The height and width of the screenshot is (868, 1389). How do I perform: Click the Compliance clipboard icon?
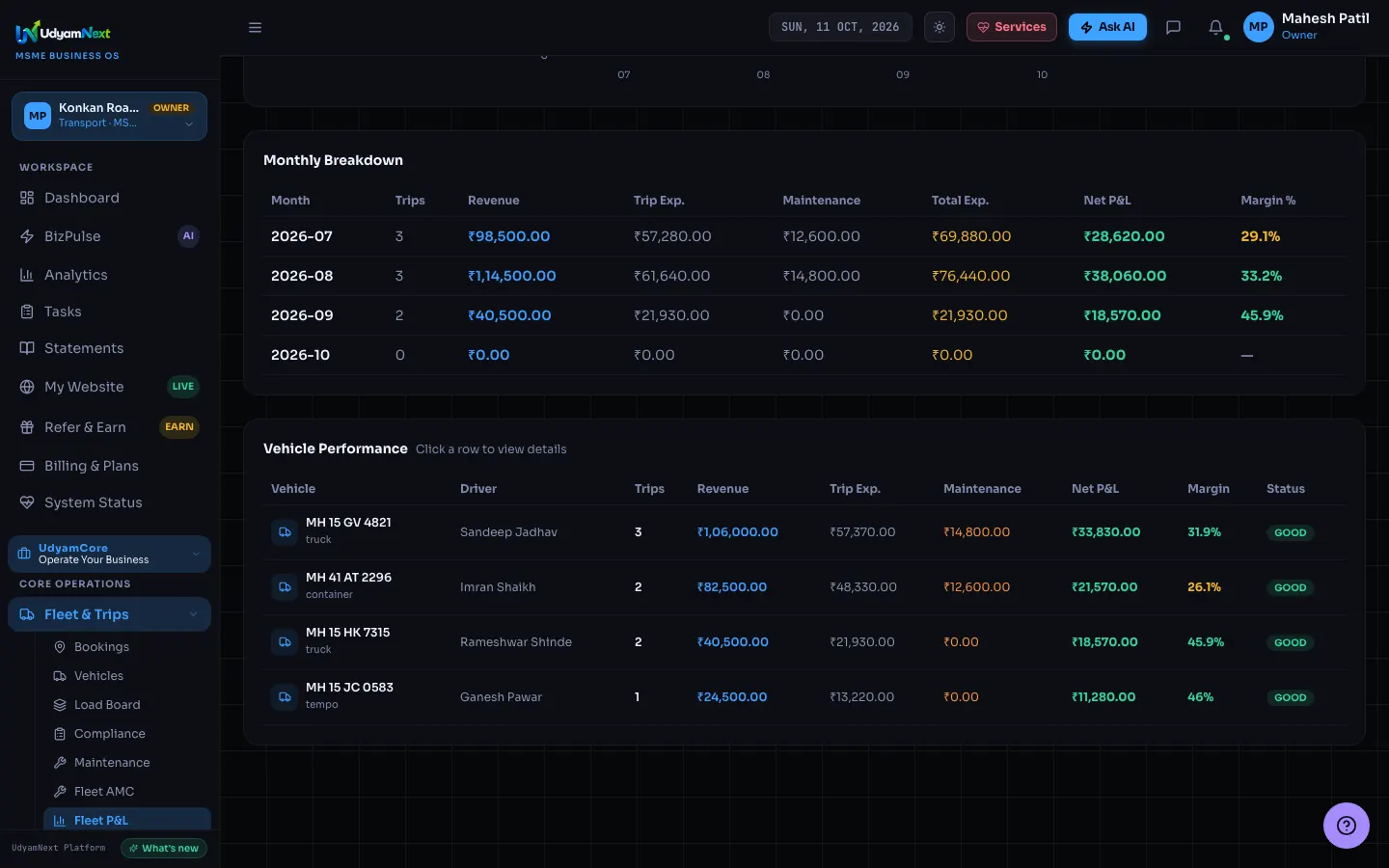click(x=60, y=734)
